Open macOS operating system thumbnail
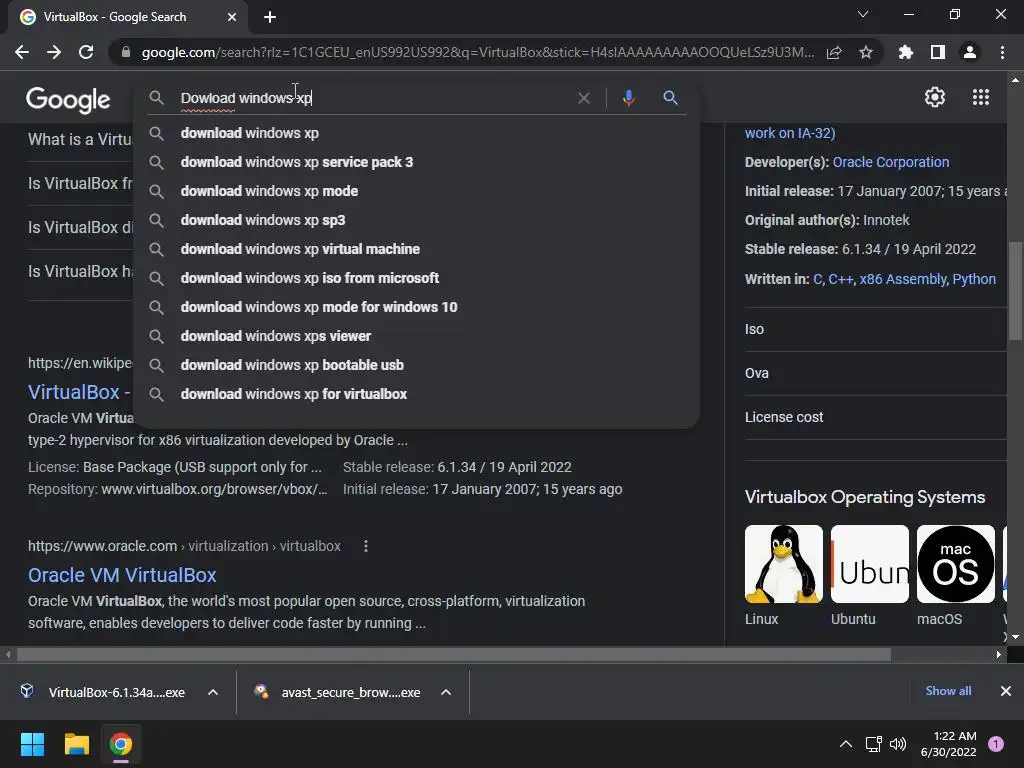This screenshot has width=1024, height=768. coord(955,564)
